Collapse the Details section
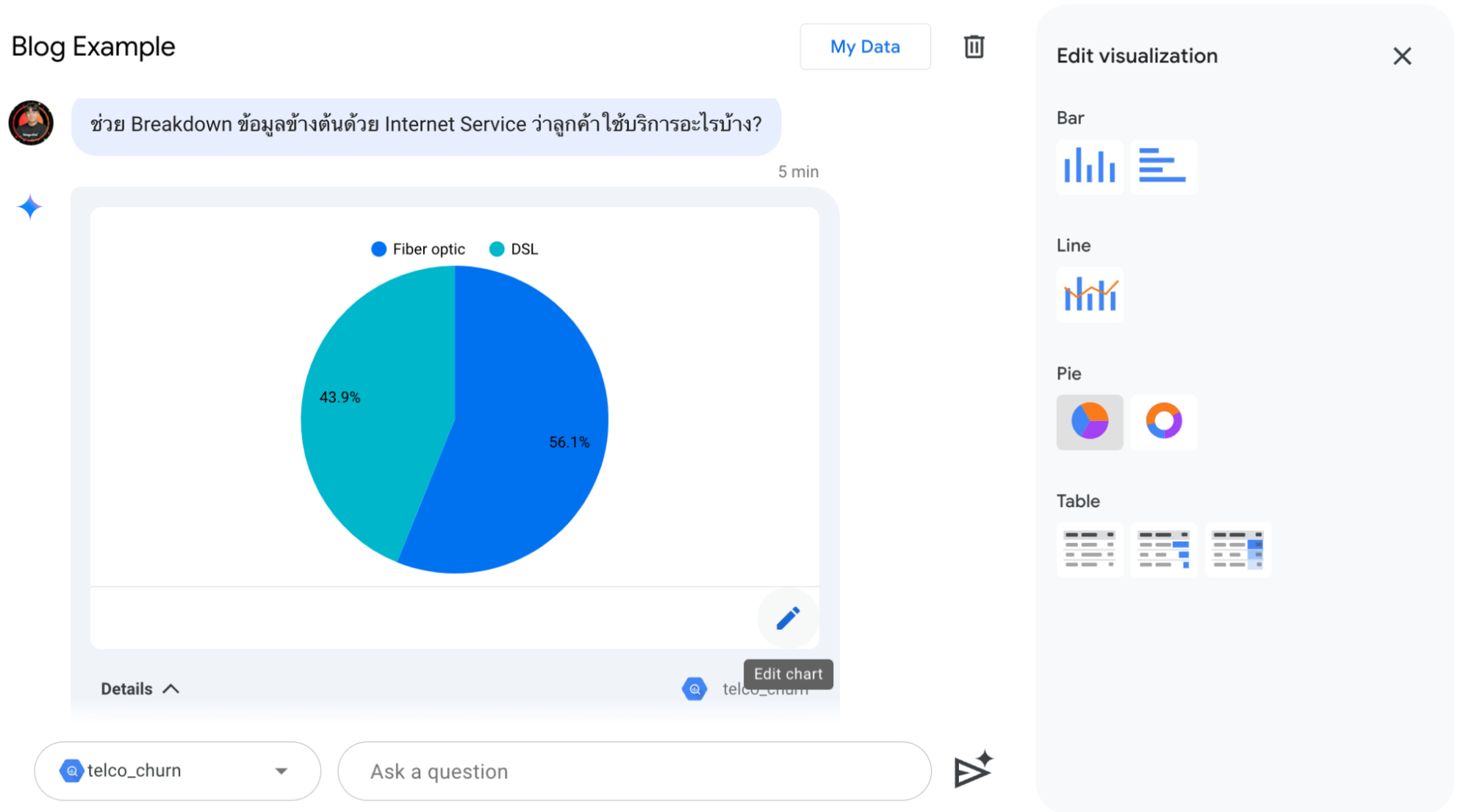The image size is (1469, 812). click(x=140, y=689)
